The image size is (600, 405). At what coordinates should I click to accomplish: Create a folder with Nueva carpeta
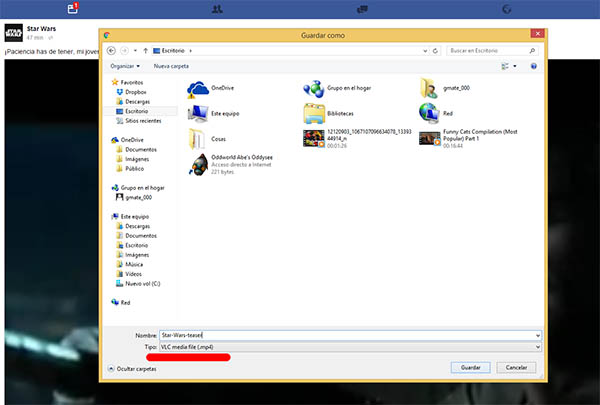[171, 66]
